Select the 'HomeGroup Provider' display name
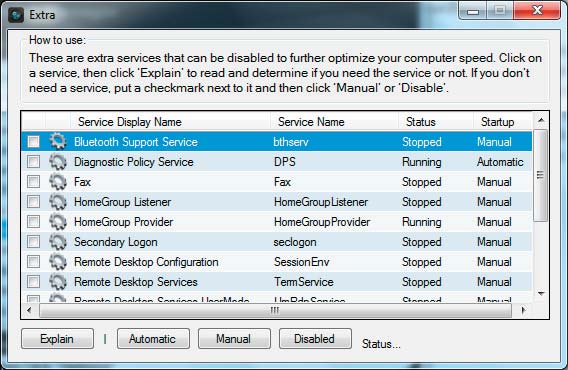568x370 pixels. click(x=124, y=222)
